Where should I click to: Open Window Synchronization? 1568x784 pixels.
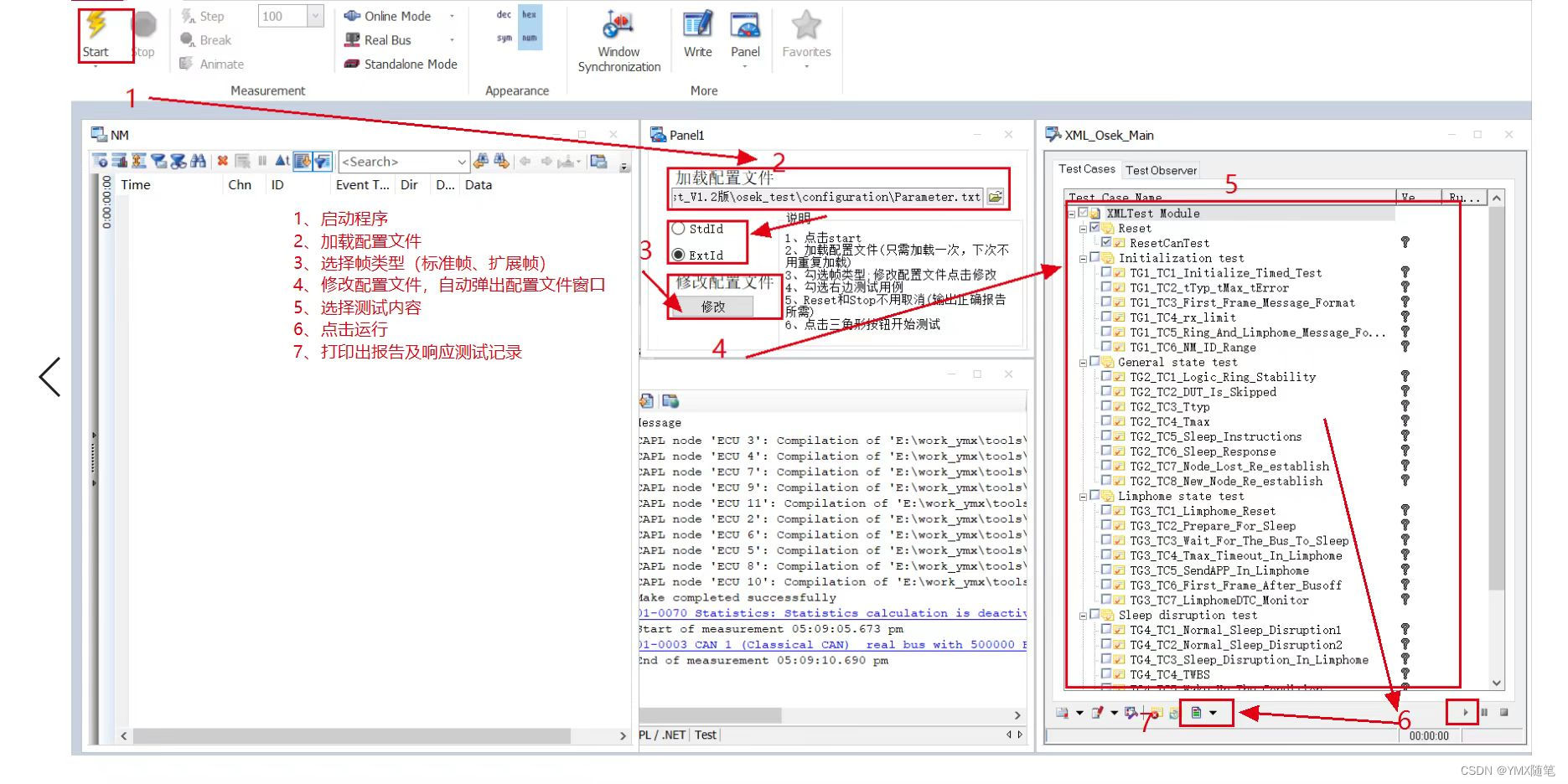tap(618, 34)
